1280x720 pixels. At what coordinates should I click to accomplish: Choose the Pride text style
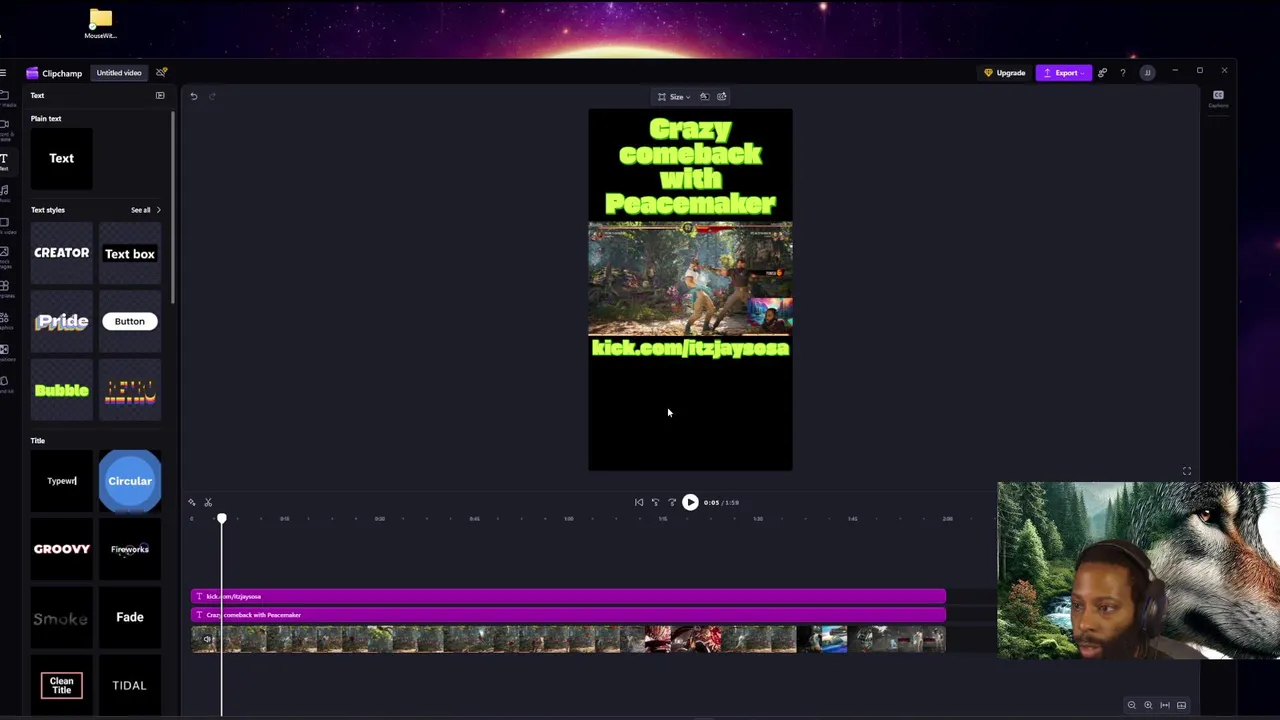point(62,321)
